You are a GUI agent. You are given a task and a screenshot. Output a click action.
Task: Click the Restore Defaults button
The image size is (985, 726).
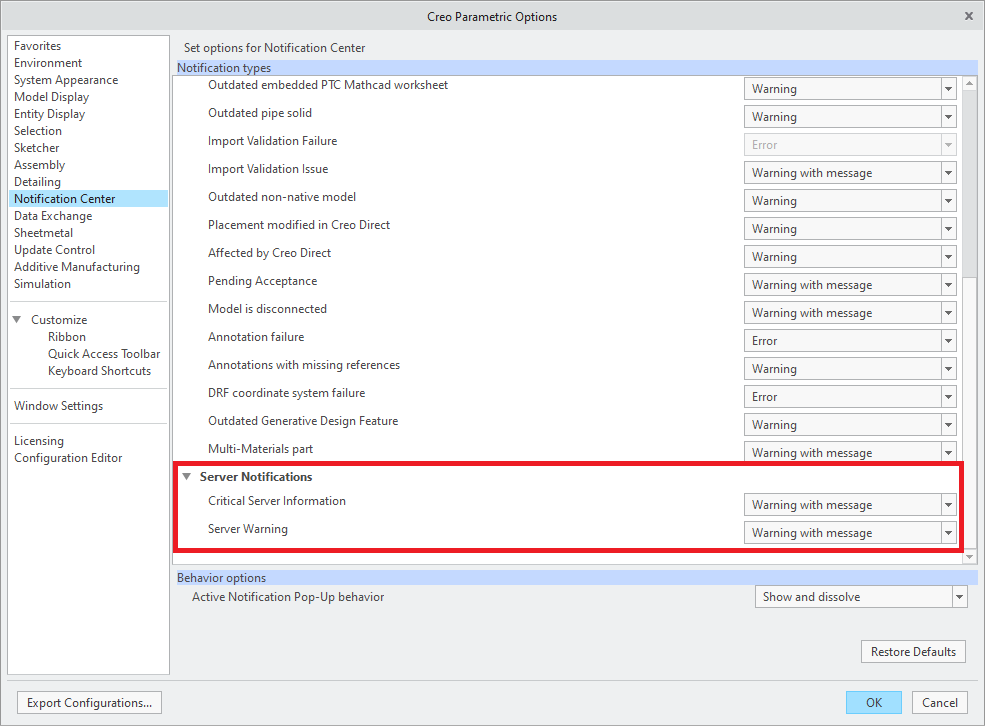(x=913, y=652)
